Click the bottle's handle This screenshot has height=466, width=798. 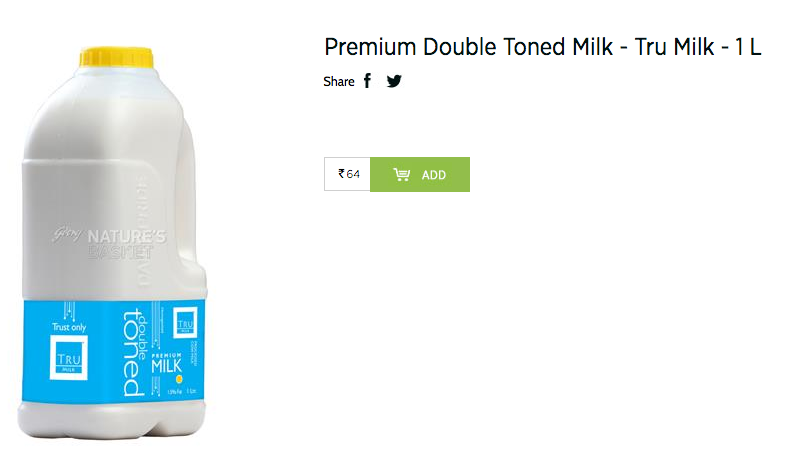click(191, 203)
